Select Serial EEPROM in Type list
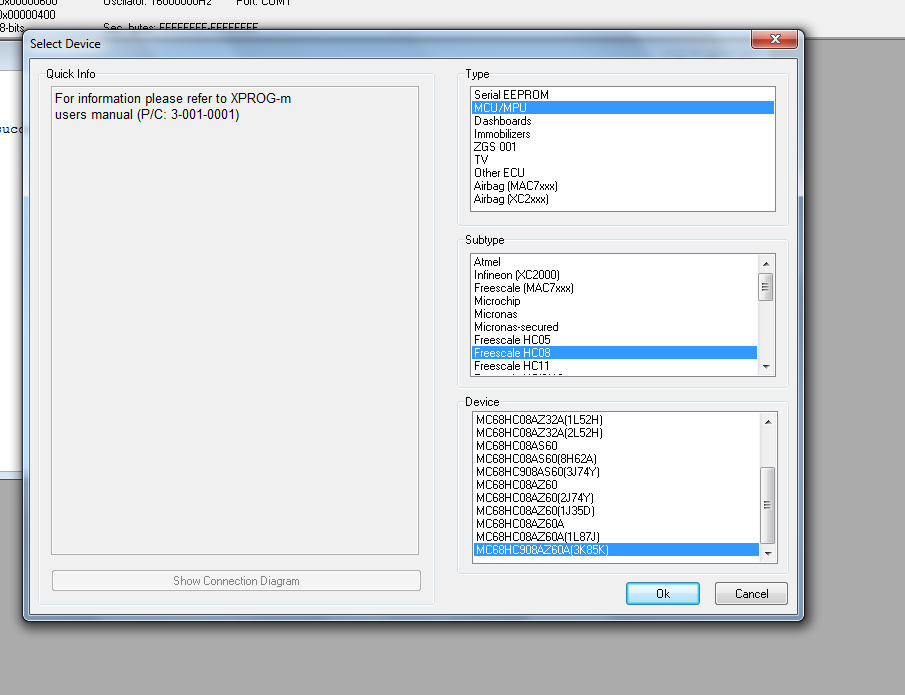The height and width of the screenshot is (695, 905). [x=623, y=95]
